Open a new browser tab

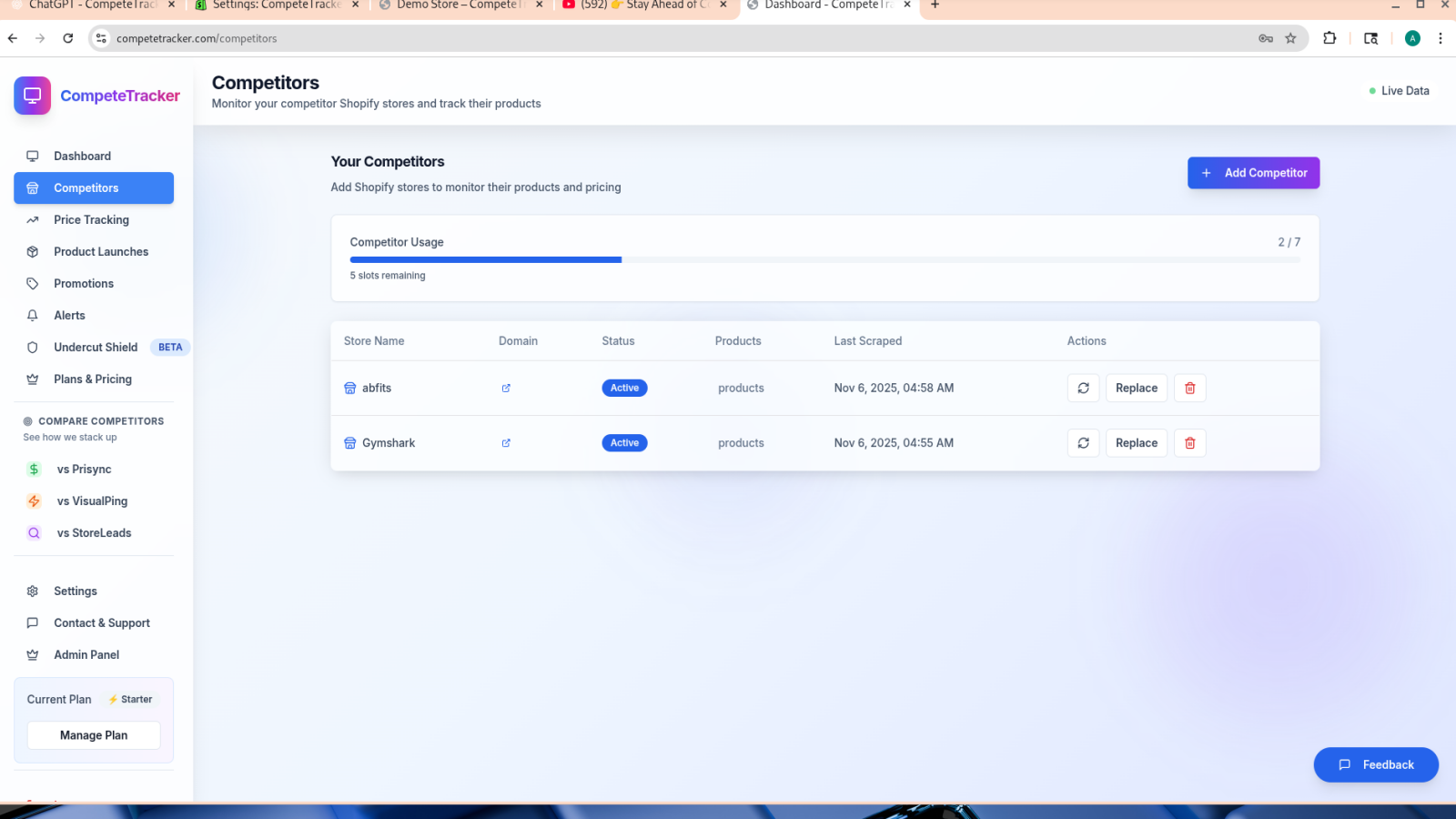coord(935,5)
